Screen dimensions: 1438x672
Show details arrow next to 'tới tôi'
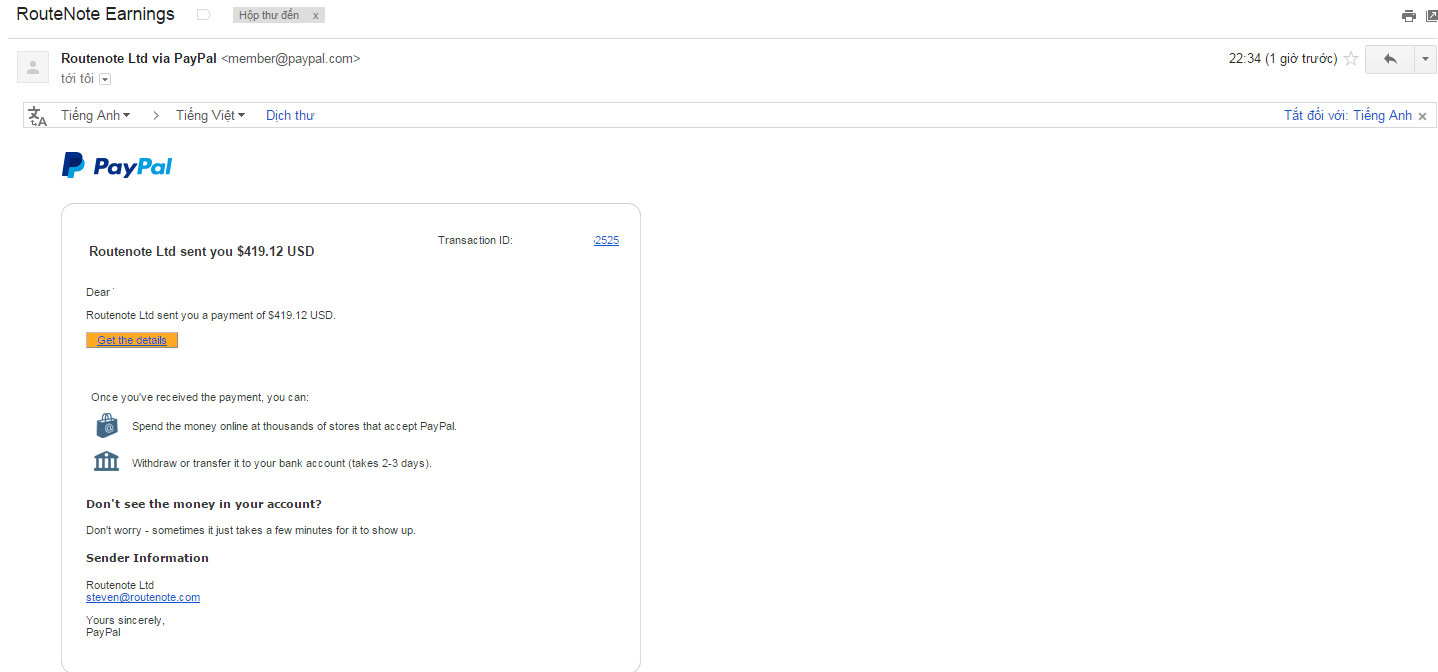(x=105, y=79)
